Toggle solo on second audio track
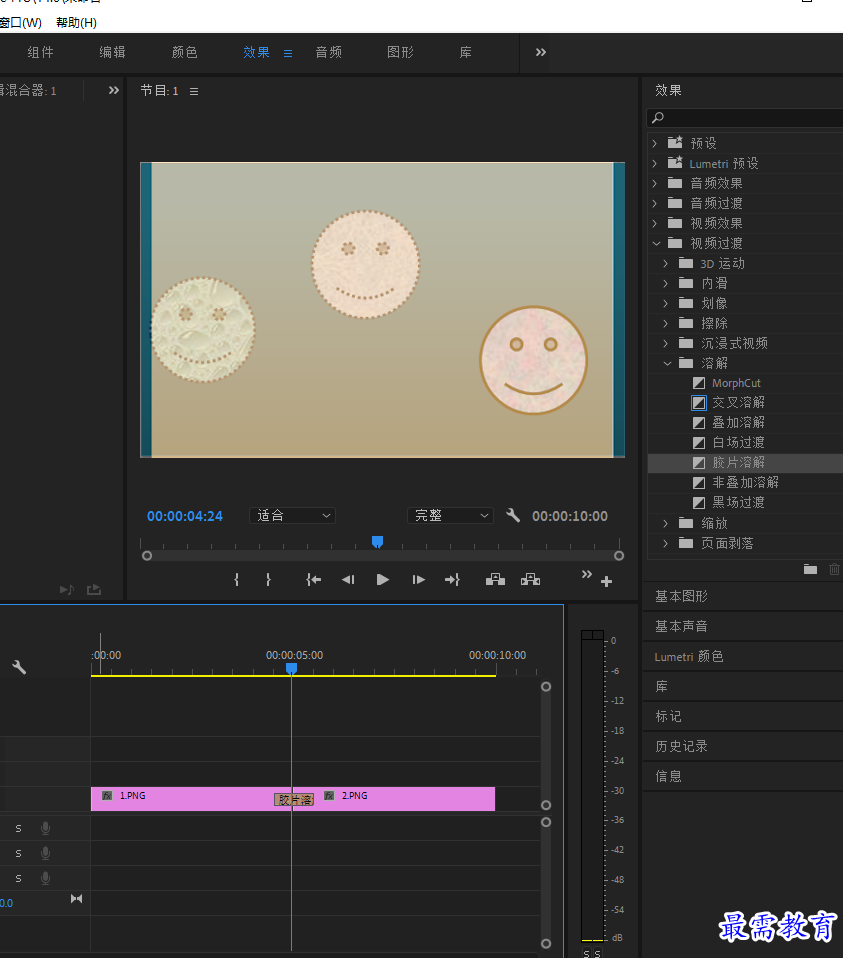Viewport: 843px width, 958px height. (18, 854)
